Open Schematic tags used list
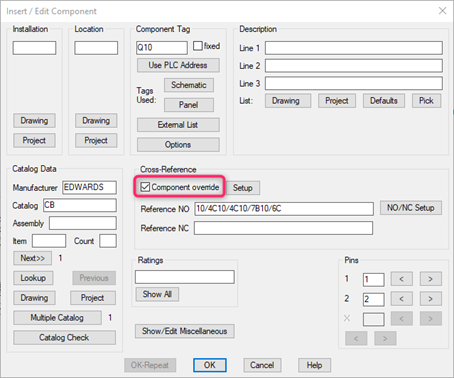 189,85
